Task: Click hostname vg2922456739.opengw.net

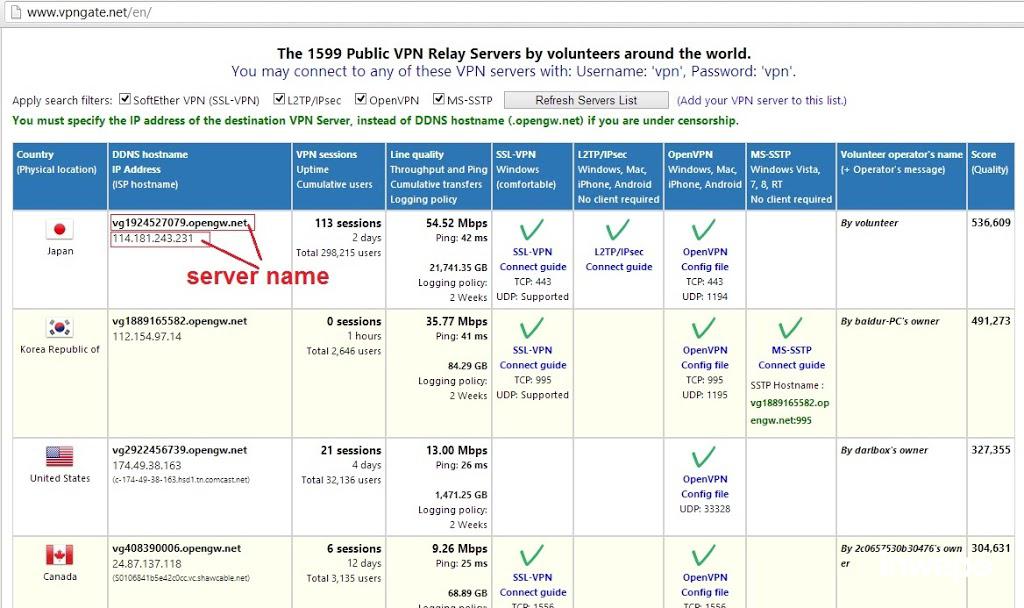Action: (x=180, y=450)
